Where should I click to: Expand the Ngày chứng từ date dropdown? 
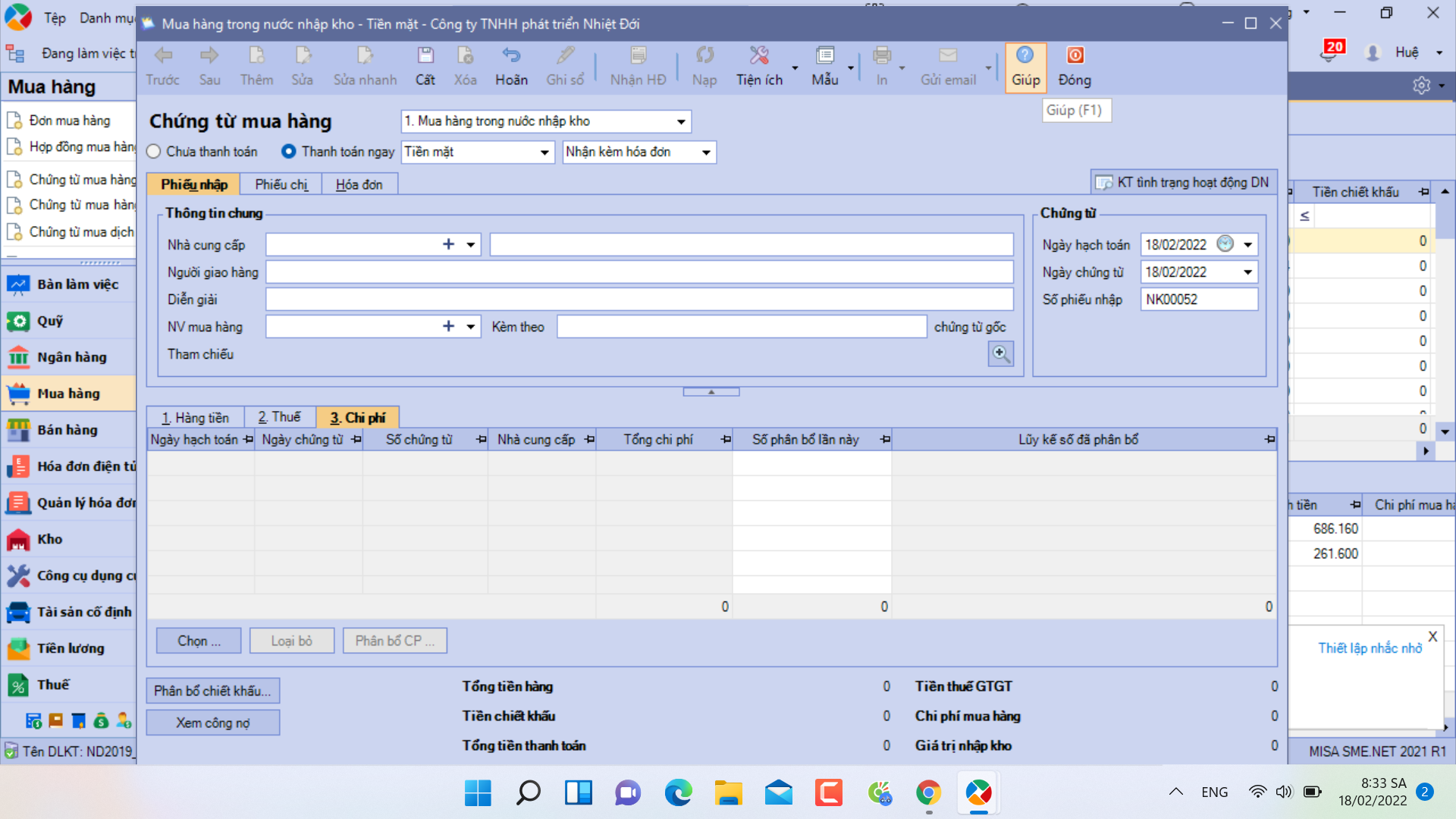coord(1247,272)
